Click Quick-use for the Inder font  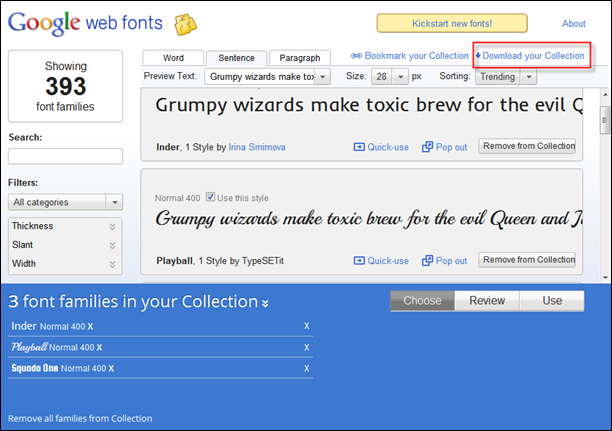click(381, 147)
